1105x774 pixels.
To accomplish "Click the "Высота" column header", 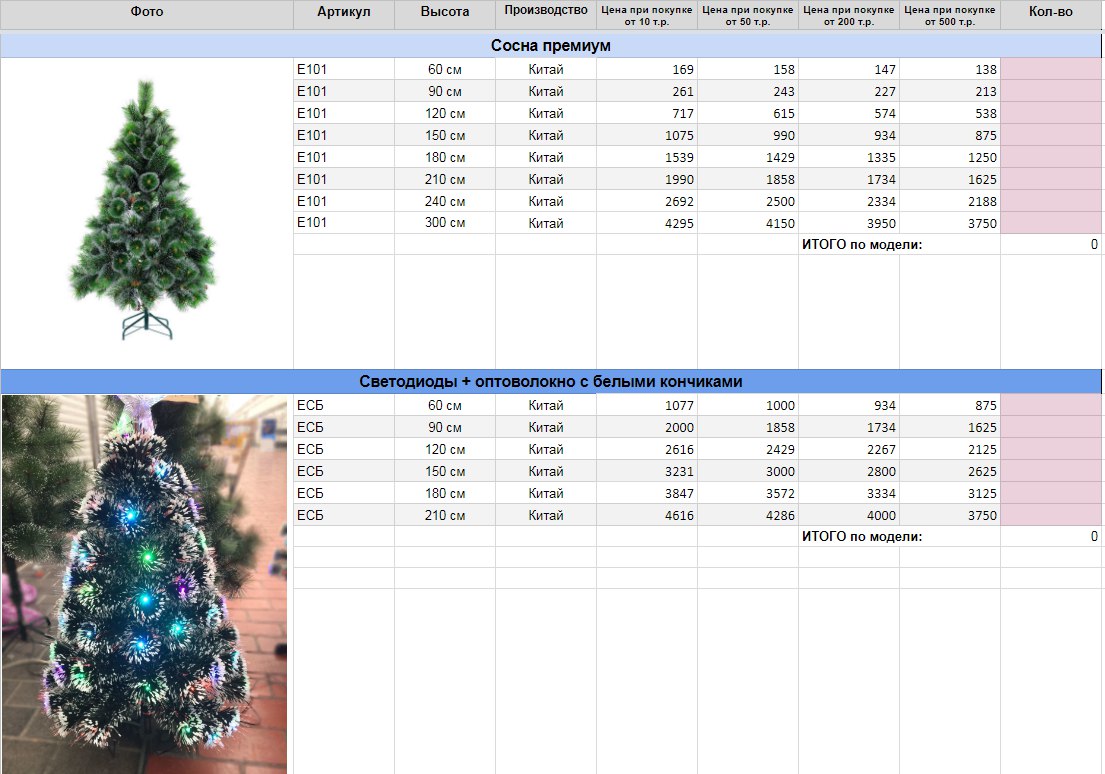I will click(445, 12).
